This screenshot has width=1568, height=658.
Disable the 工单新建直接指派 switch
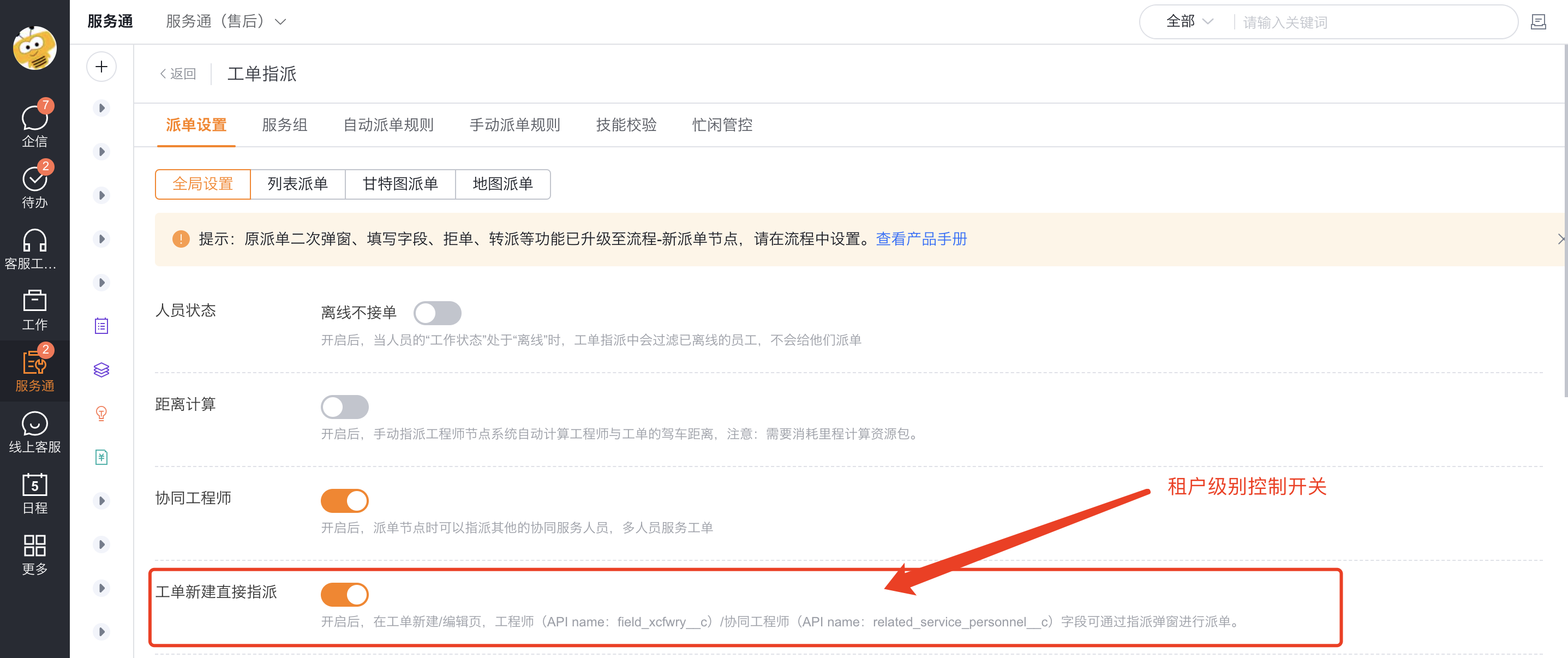pos(344,594)
